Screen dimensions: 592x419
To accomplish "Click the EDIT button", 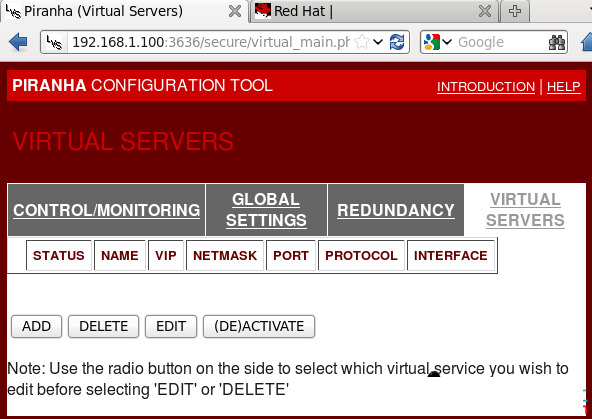I will click(171, 327).
